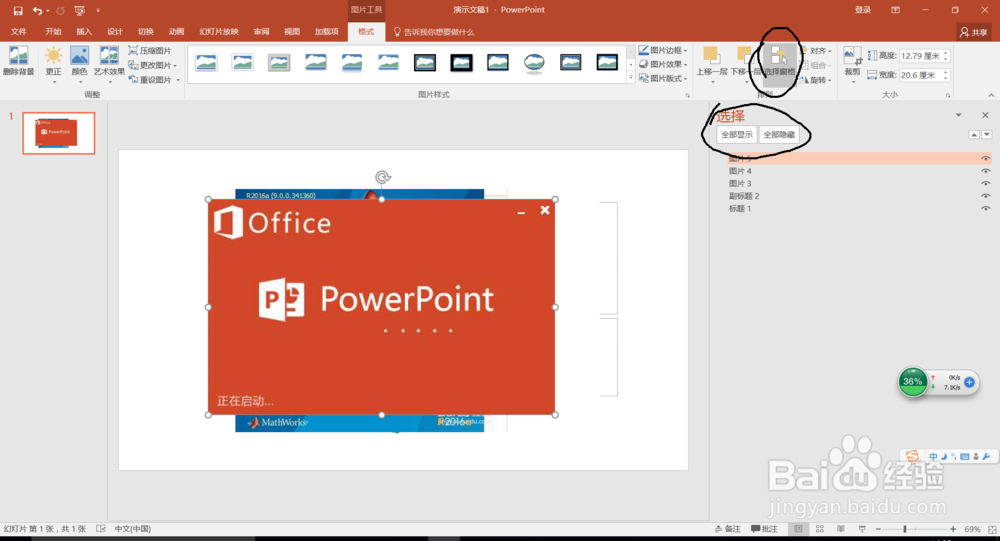Collapse the ribbon with the chevron
This screenshot has height=541, width=1000.
(990, 95)
